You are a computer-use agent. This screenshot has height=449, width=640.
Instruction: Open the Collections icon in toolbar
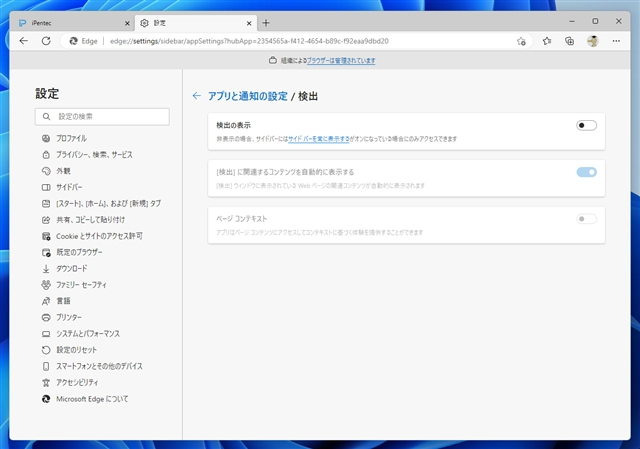coord(569,41)
